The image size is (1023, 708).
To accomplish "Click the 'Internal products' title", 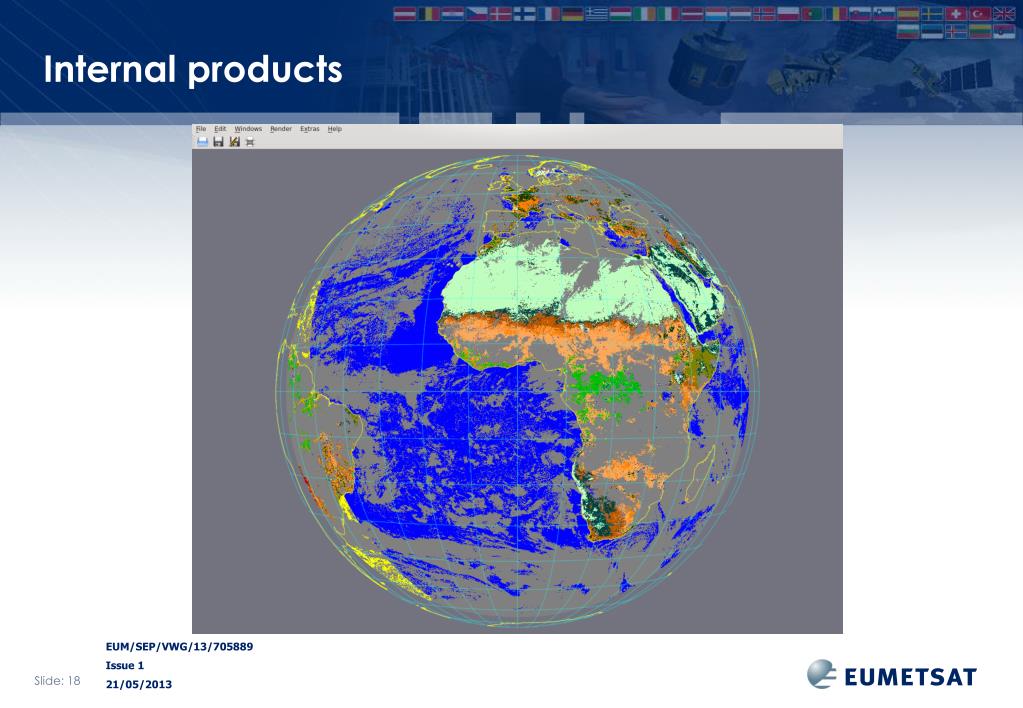I will point(193,69).
